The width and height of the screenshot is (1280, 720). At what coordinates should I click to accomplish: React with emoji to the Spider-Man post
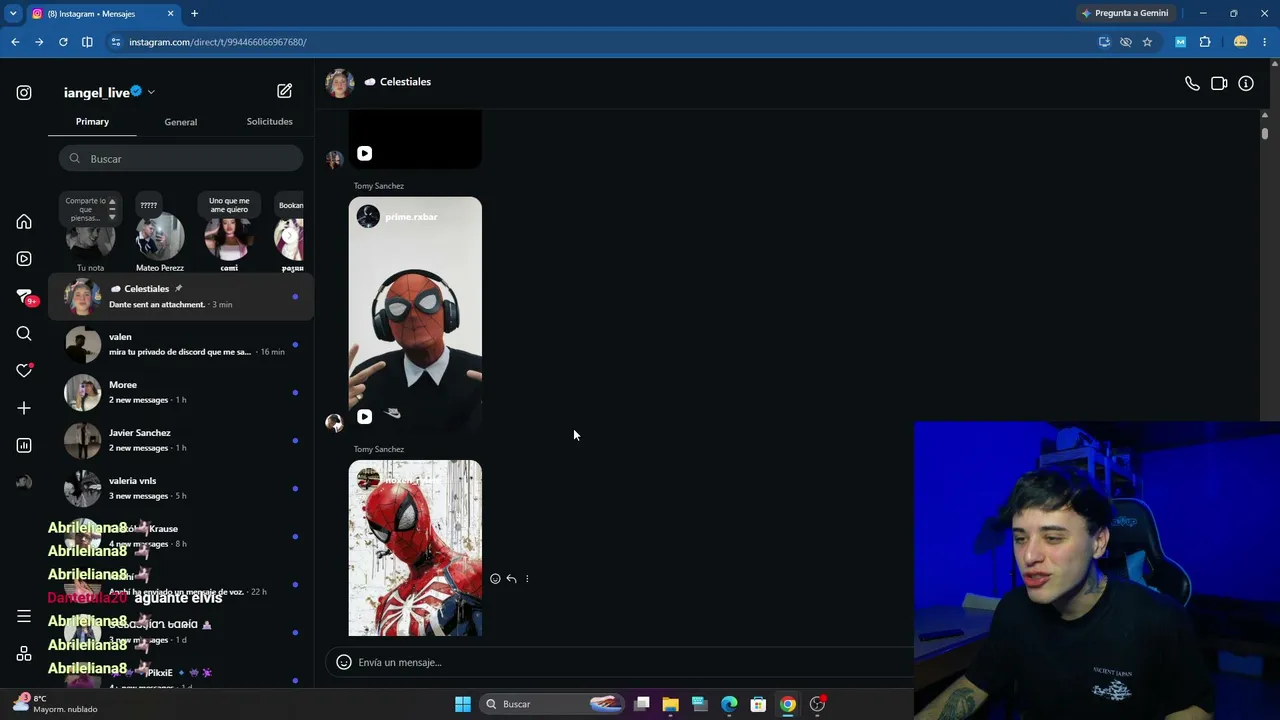click(x=495, y=579)
